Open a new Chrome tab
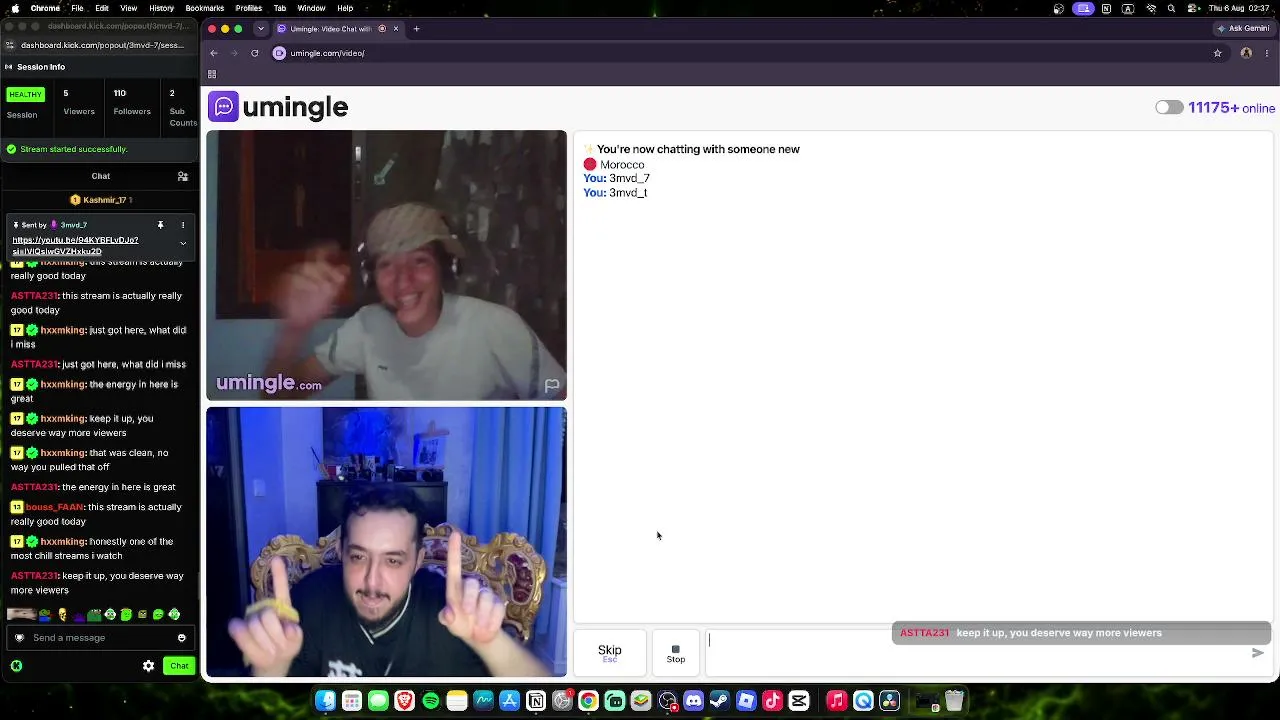1280x720 pixels. pos(416,29)
